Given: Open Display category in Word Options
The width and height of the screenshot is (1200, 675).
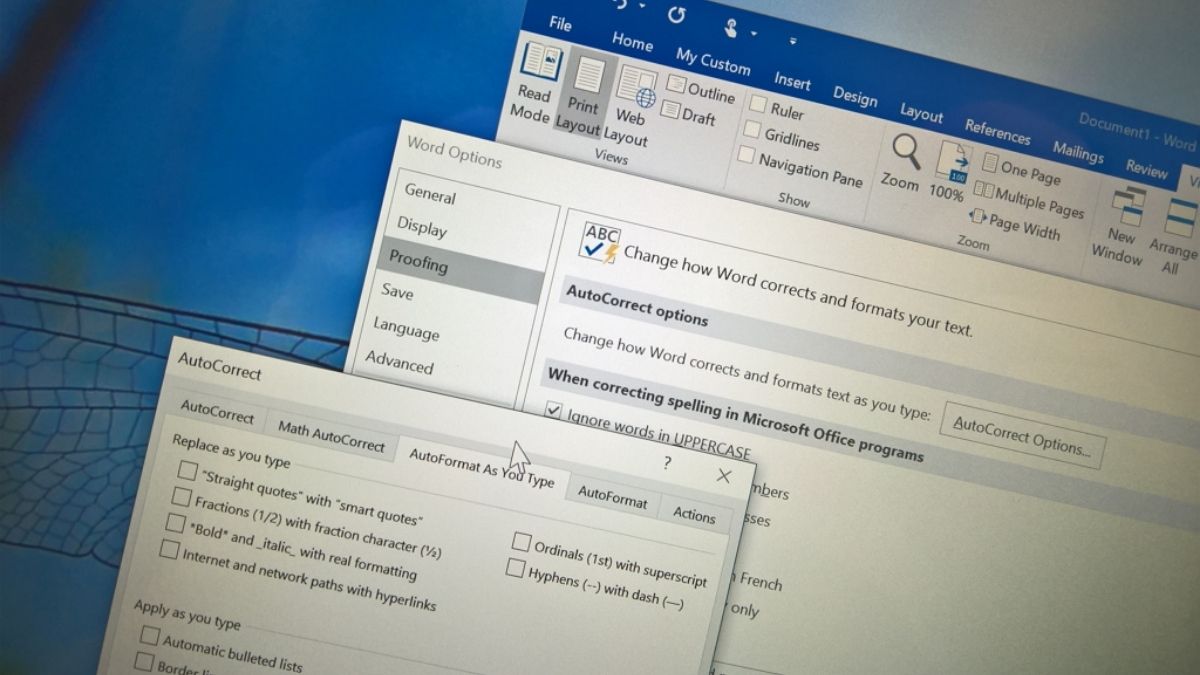Looking at the screenshot, I should [x=422, y=227].
